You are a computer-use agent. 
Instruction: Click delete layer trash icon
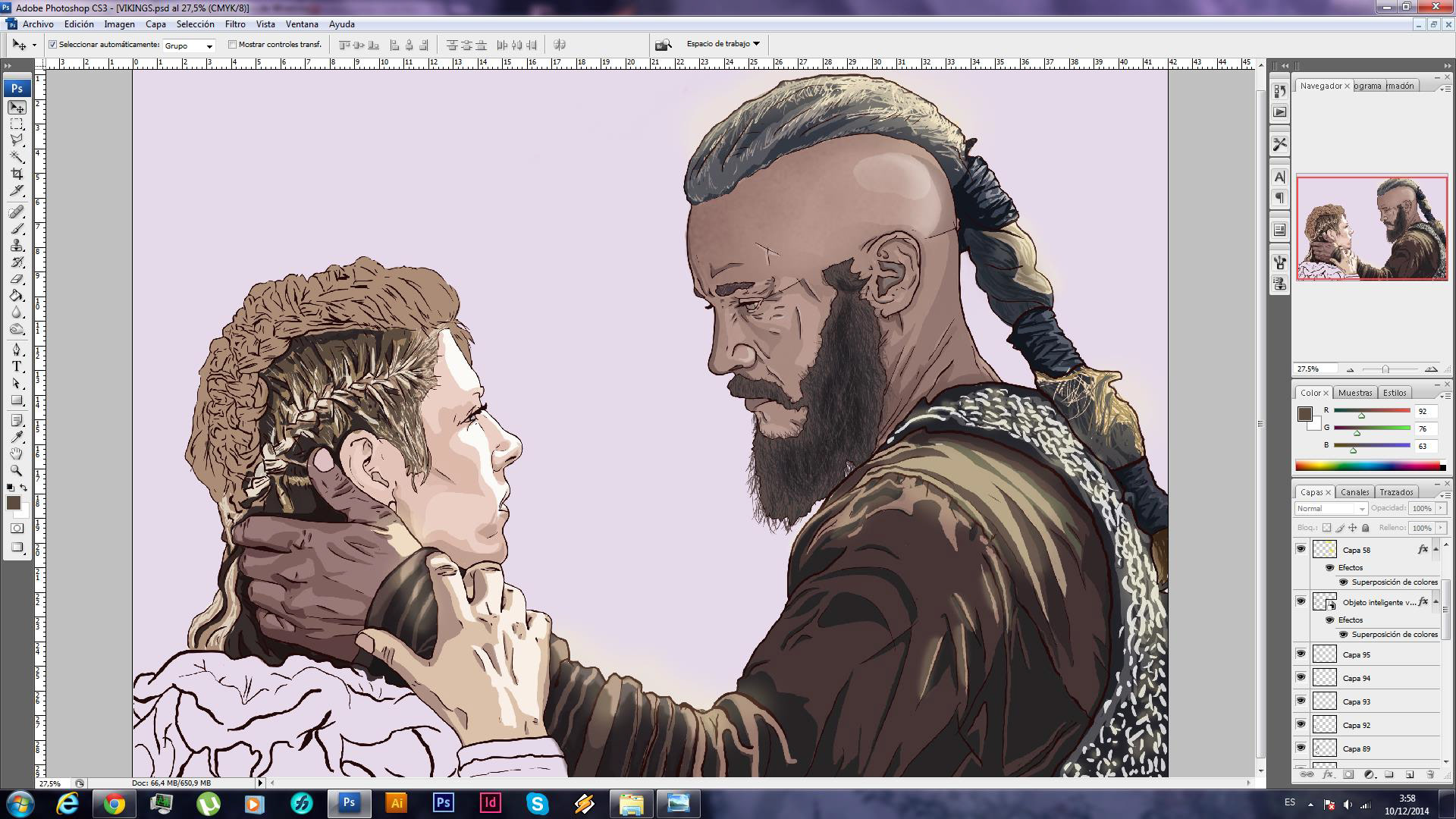click(x=1430, y=774)
